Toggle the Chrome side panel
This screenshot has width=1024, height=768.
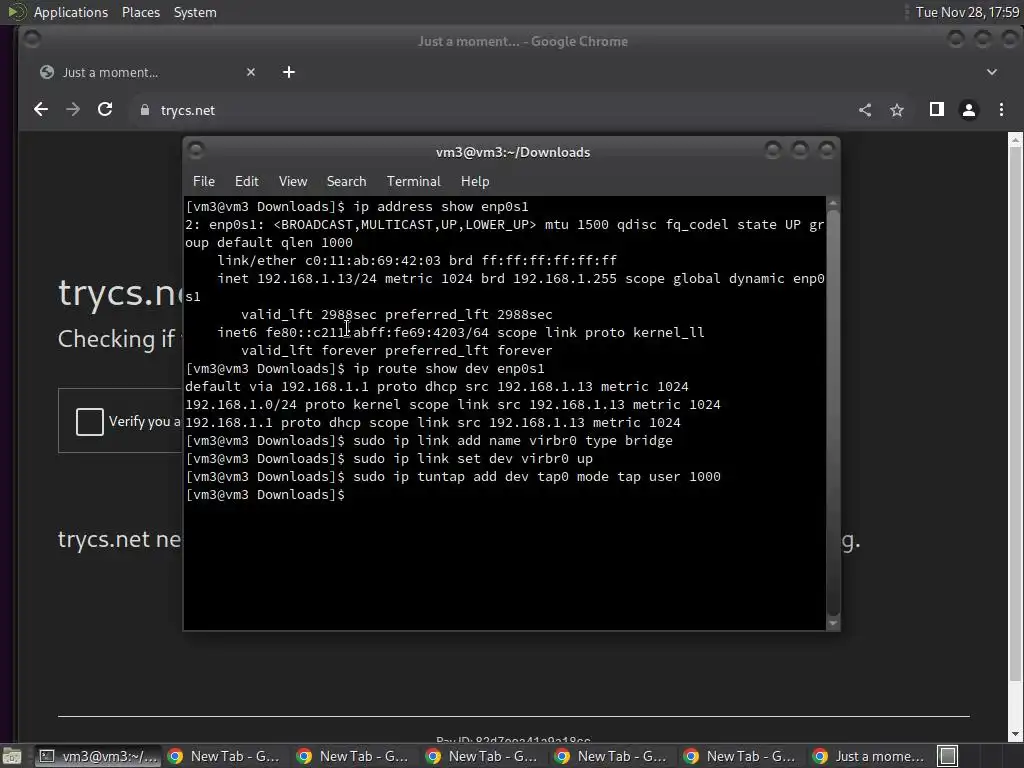coord(936,110)
